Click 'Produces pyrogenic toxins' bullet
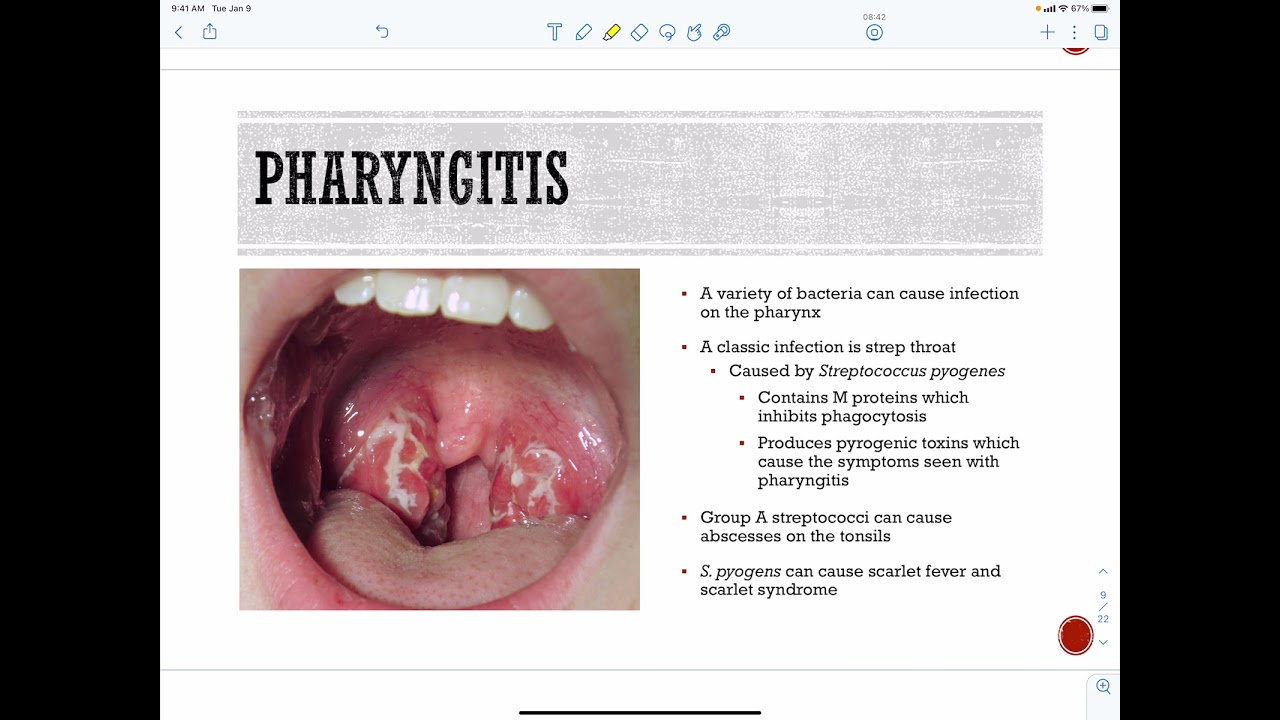 point(888,461)
